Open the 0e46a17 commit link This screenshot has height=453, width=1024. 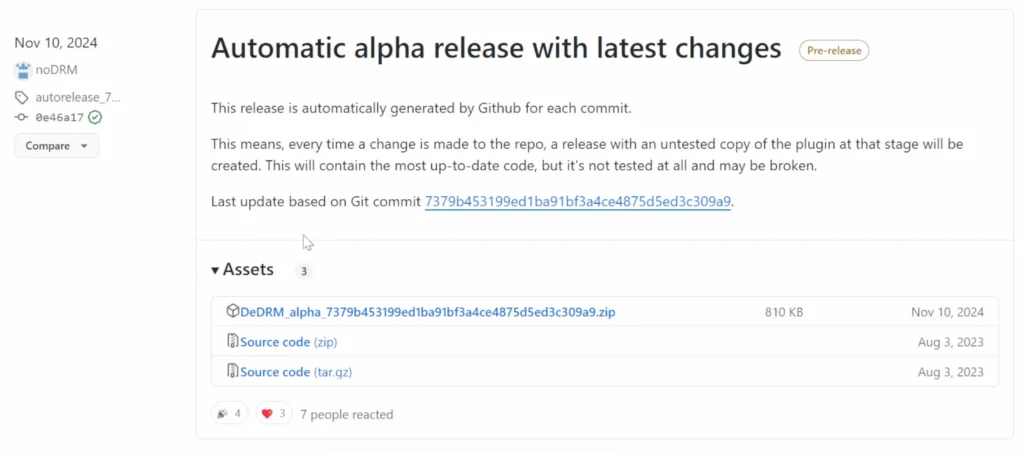coord(59,117)
